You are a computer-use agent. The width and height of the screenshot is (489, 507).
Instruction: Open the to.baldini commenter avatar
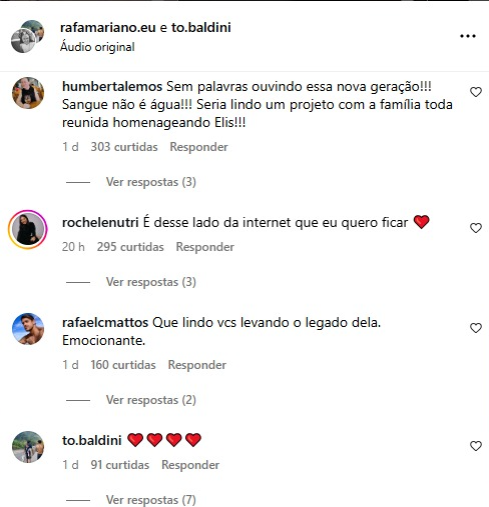(28, 447)
